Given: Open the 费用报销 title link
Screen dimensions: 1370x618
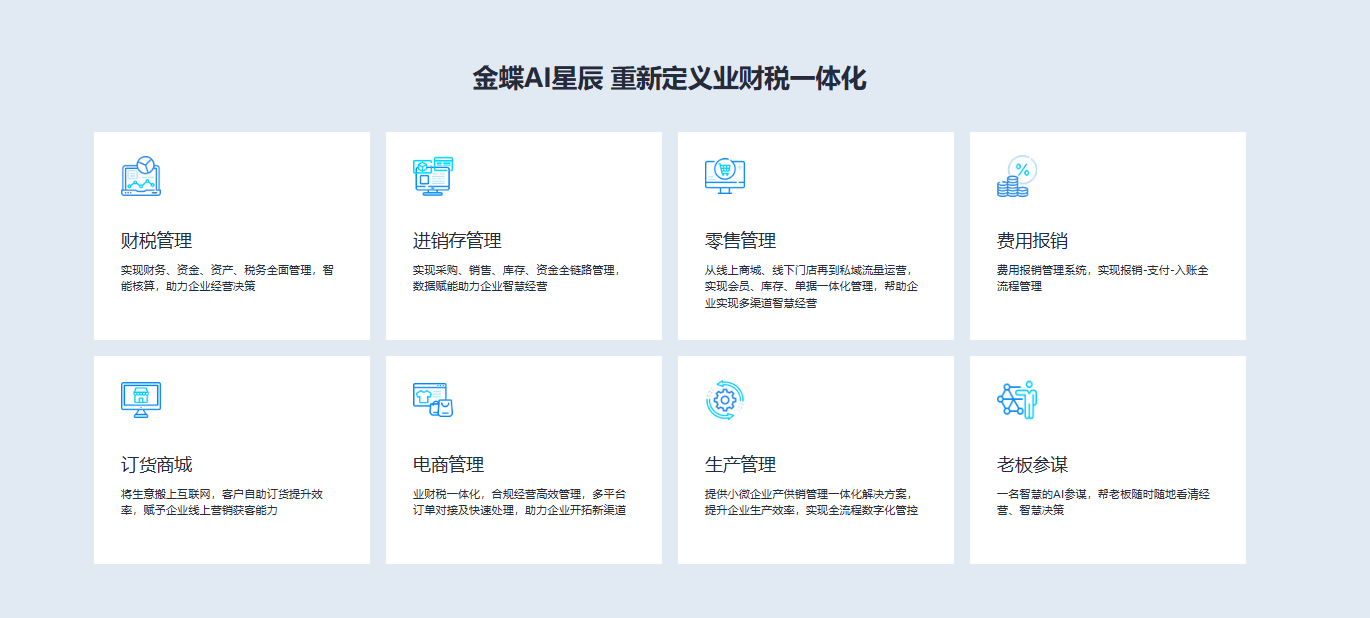Looking at the screenshot, I should pyautogui.click(x=1032, y=241).
